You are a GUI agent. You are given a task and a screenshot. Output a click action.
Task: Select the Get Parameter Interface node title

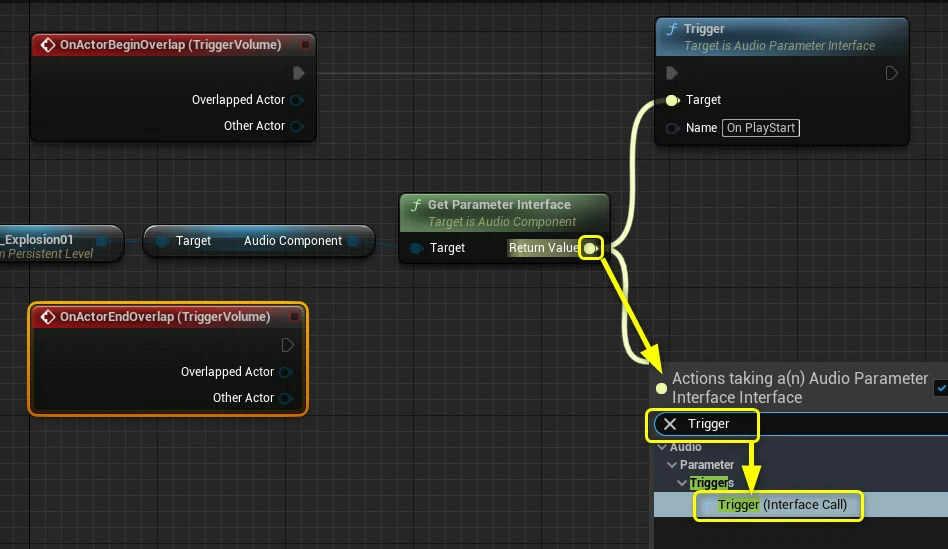[499, 205]
